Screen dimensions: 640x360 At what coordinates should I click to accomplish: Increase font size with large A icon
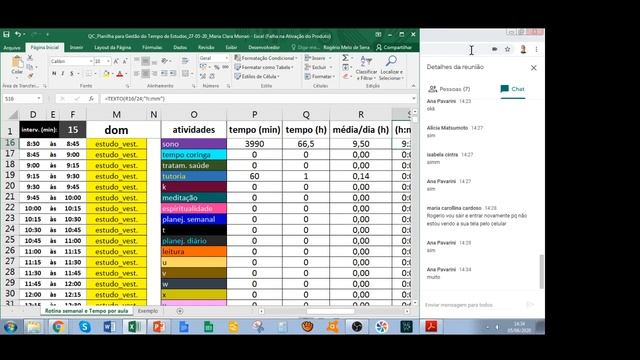[x=116, y=61]
